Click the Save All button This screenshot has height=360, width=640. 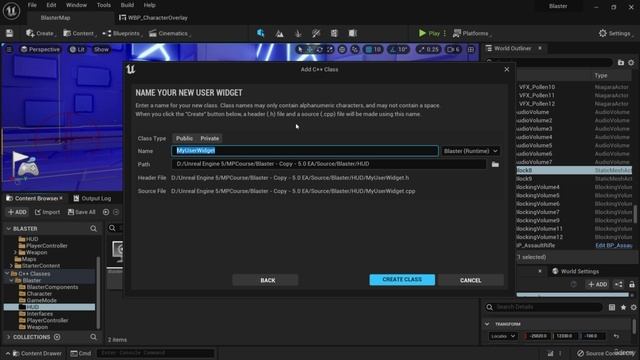click(82, 212)
